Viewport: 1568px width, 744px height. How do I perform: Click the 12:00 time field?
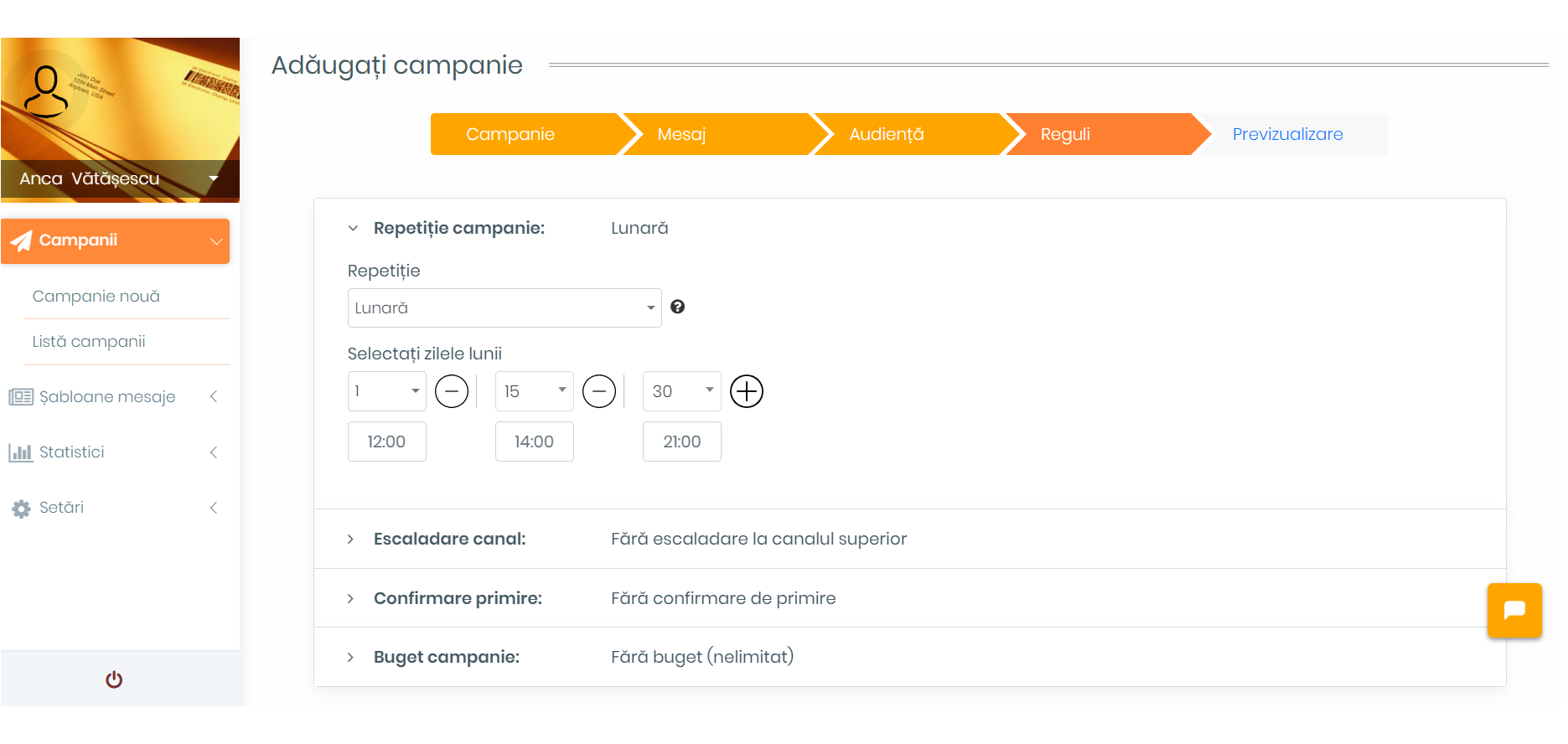tap(386, 442)
